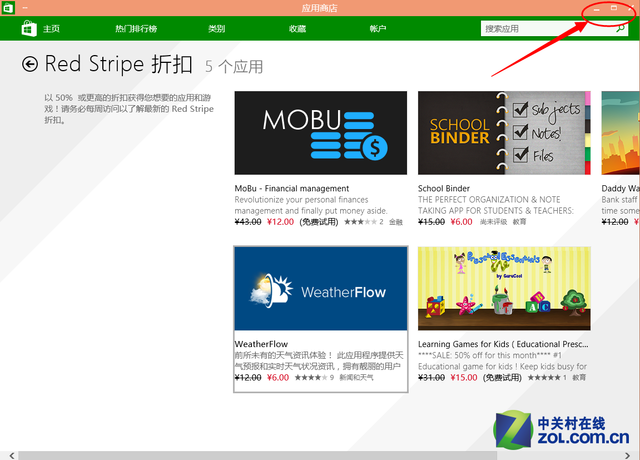Click WeatherFlow 新闻和天气 category label
This screenshot has width=640, height=460.
(x=356, y=378)
